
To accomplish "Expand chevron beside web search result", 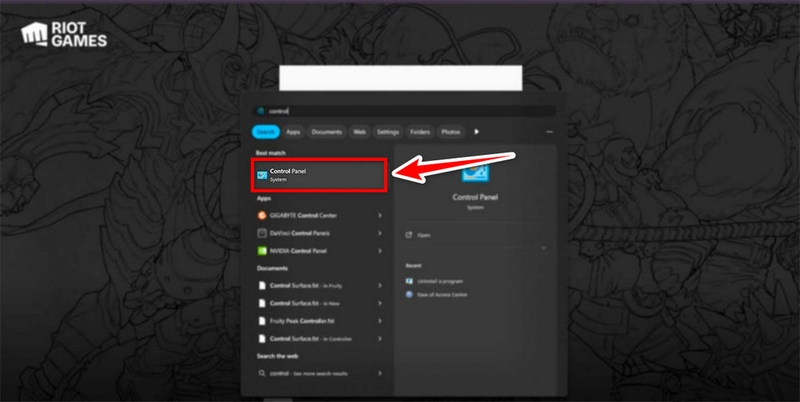I will click(380, 373).
